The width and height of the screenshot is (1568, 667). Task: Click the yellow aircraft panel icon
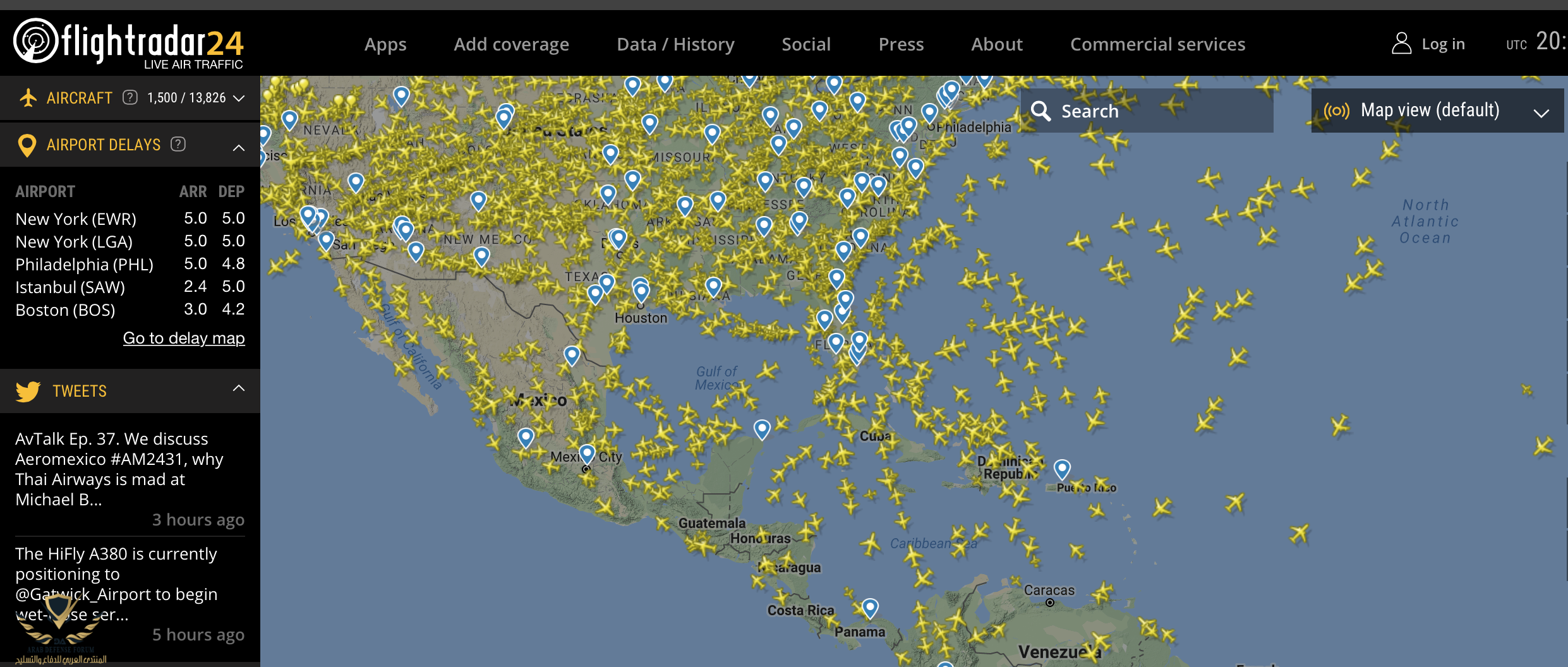coord(28,97)
